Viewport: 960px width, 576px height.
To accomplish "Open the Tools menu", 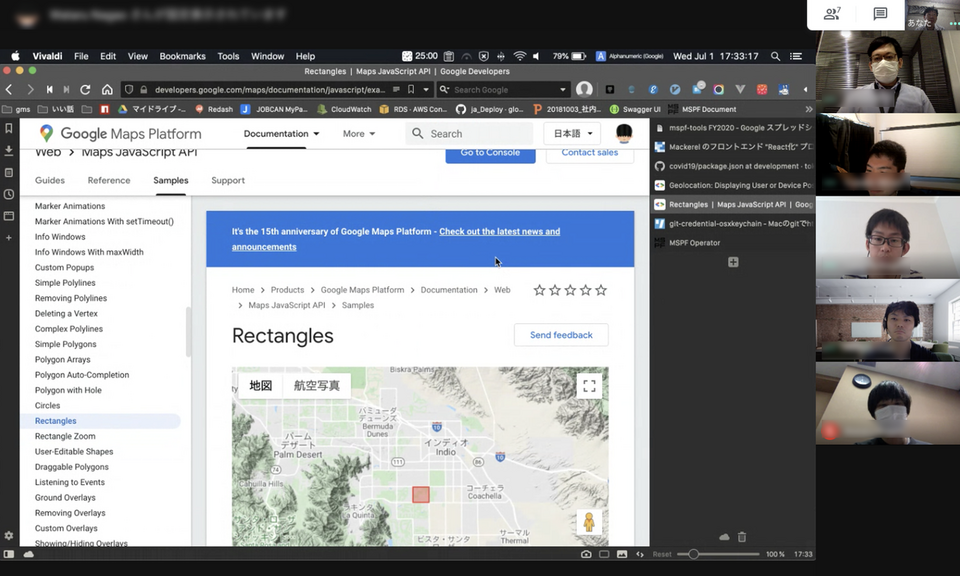I will tap(228, 56).
